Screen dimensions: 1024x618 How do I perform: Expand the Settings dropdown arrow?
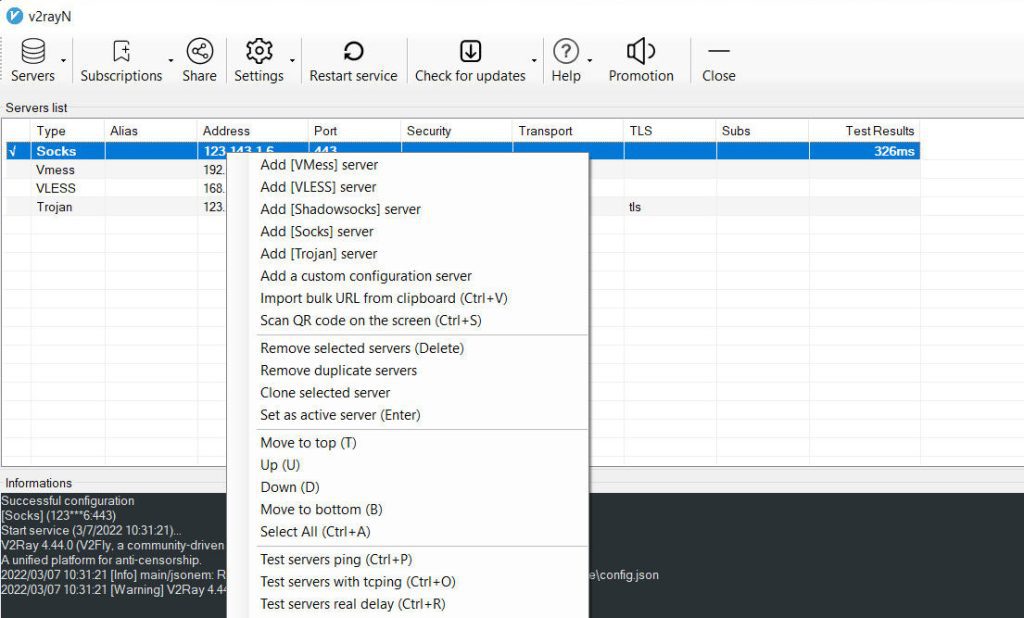(293, 61)
